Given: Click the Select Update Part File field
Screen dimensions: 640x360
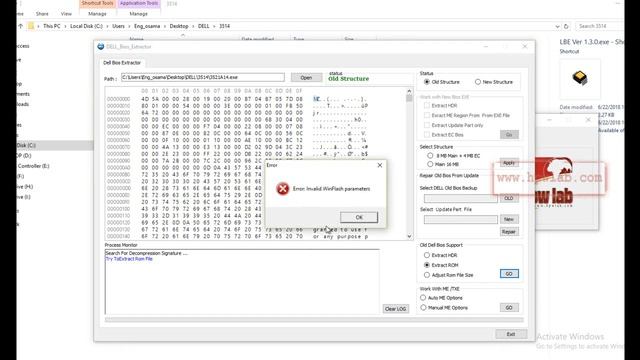Looking at the screenshot, I should click(x=460, y=220).
